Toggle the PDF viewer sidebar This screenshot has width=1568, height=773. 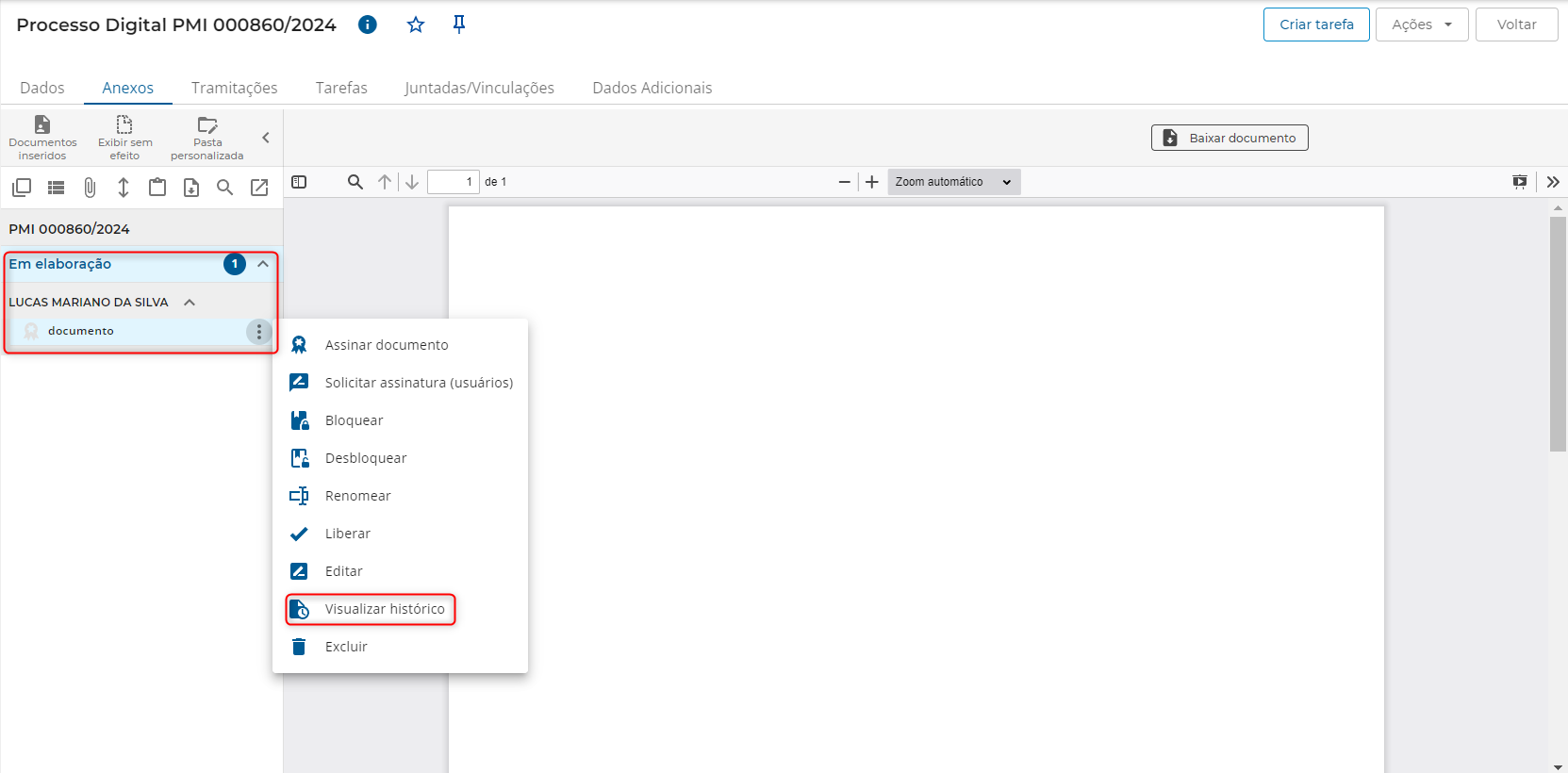point(299,182)
